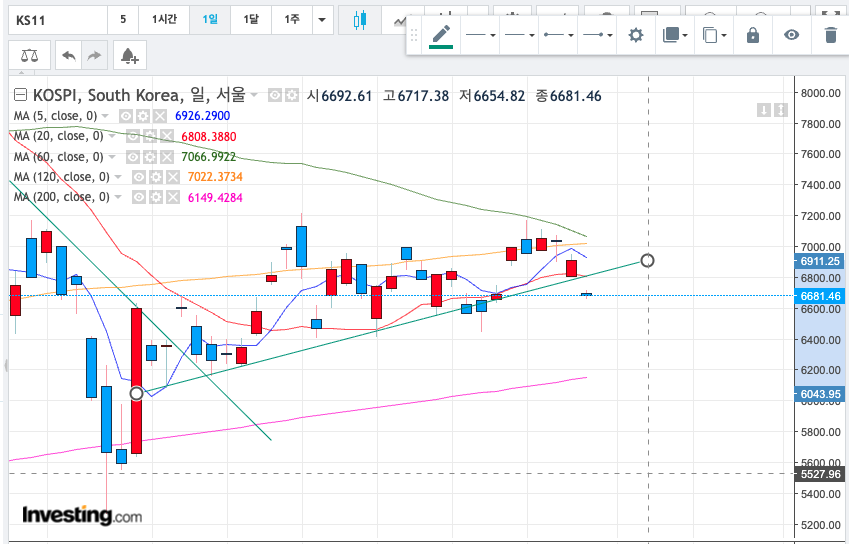The width and height of the screenshot is (849, 544).
Task: Select trend line right endpoint handle
Action: coord(648,261)
